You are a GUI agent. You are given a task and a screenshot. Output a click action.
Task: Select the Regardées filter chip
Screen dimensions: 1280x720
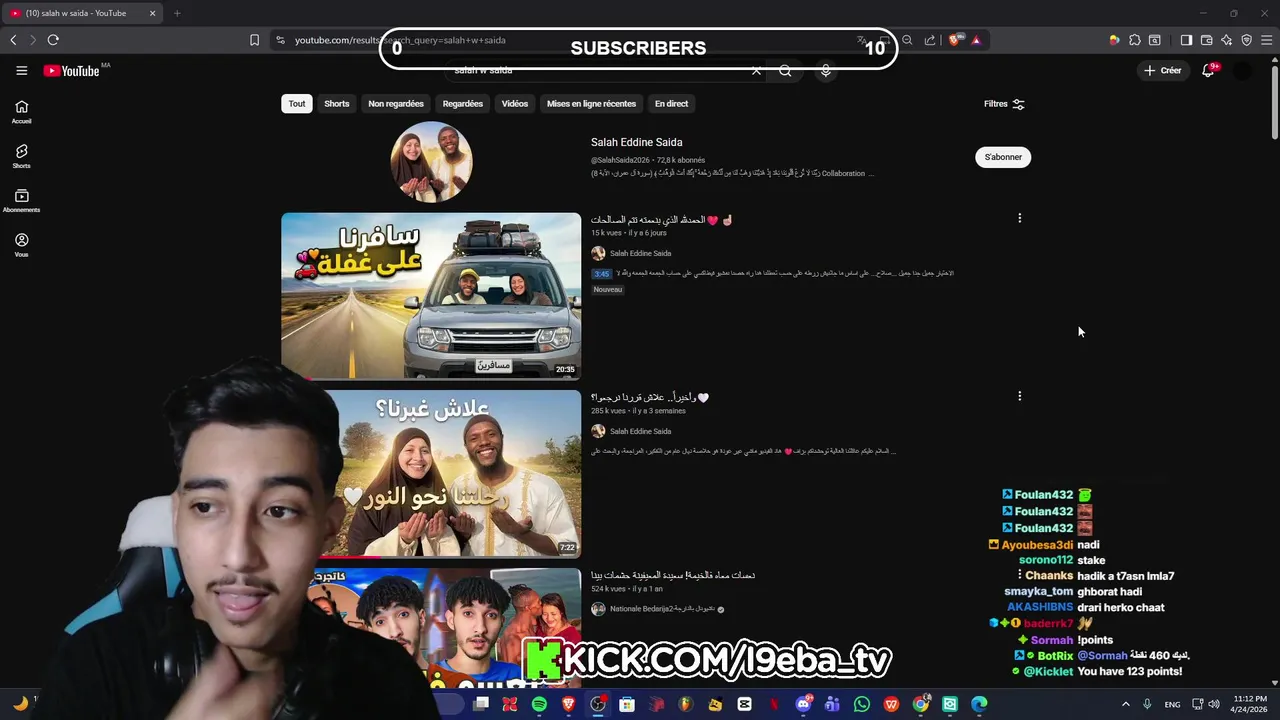tap(463, 104)
